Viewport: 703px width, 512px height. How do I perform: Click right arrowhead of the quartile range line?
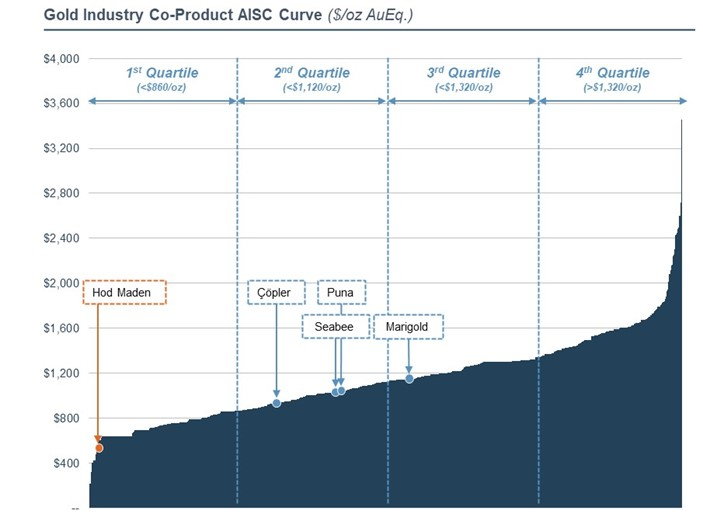pyautogui.click(x=683, y=101)
